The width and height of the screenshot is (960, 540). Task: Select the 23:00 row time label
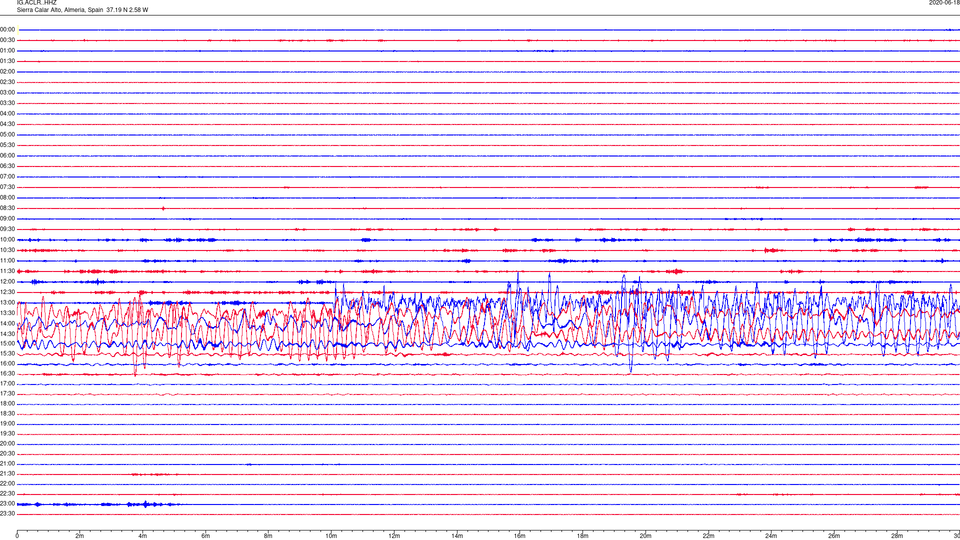pyautogui.click(x=7, y=504)
